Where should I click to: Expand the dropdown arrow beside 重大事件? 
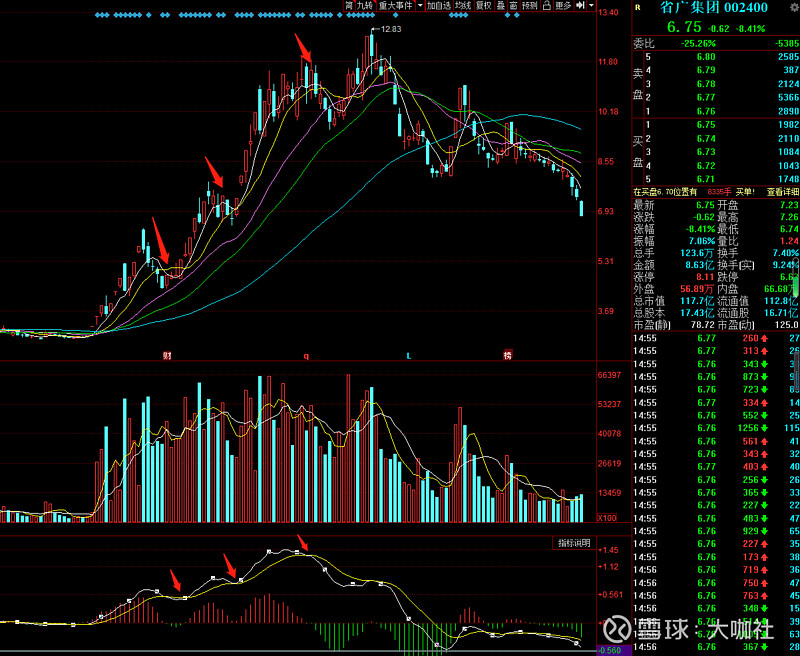[420, 5]
